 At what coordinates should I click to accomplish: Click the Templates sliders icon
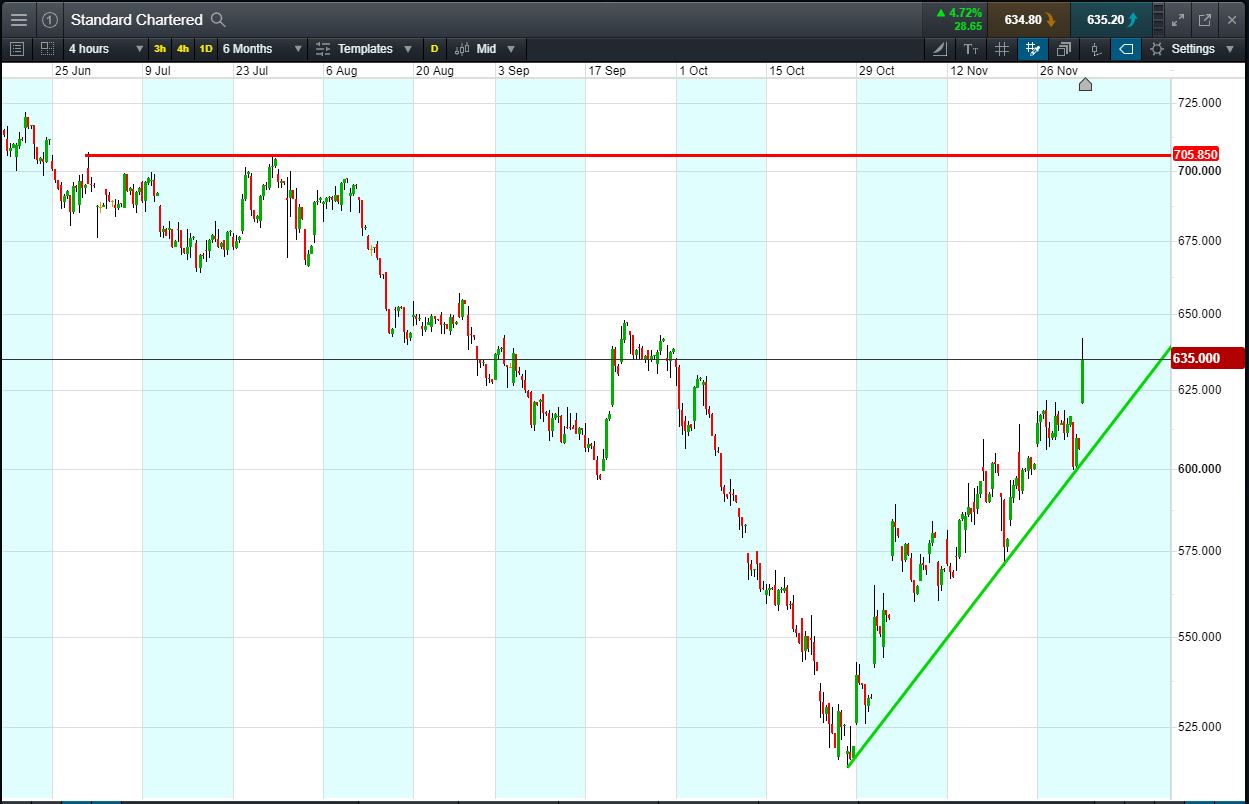pyautogui.click(x=322, y=48)
